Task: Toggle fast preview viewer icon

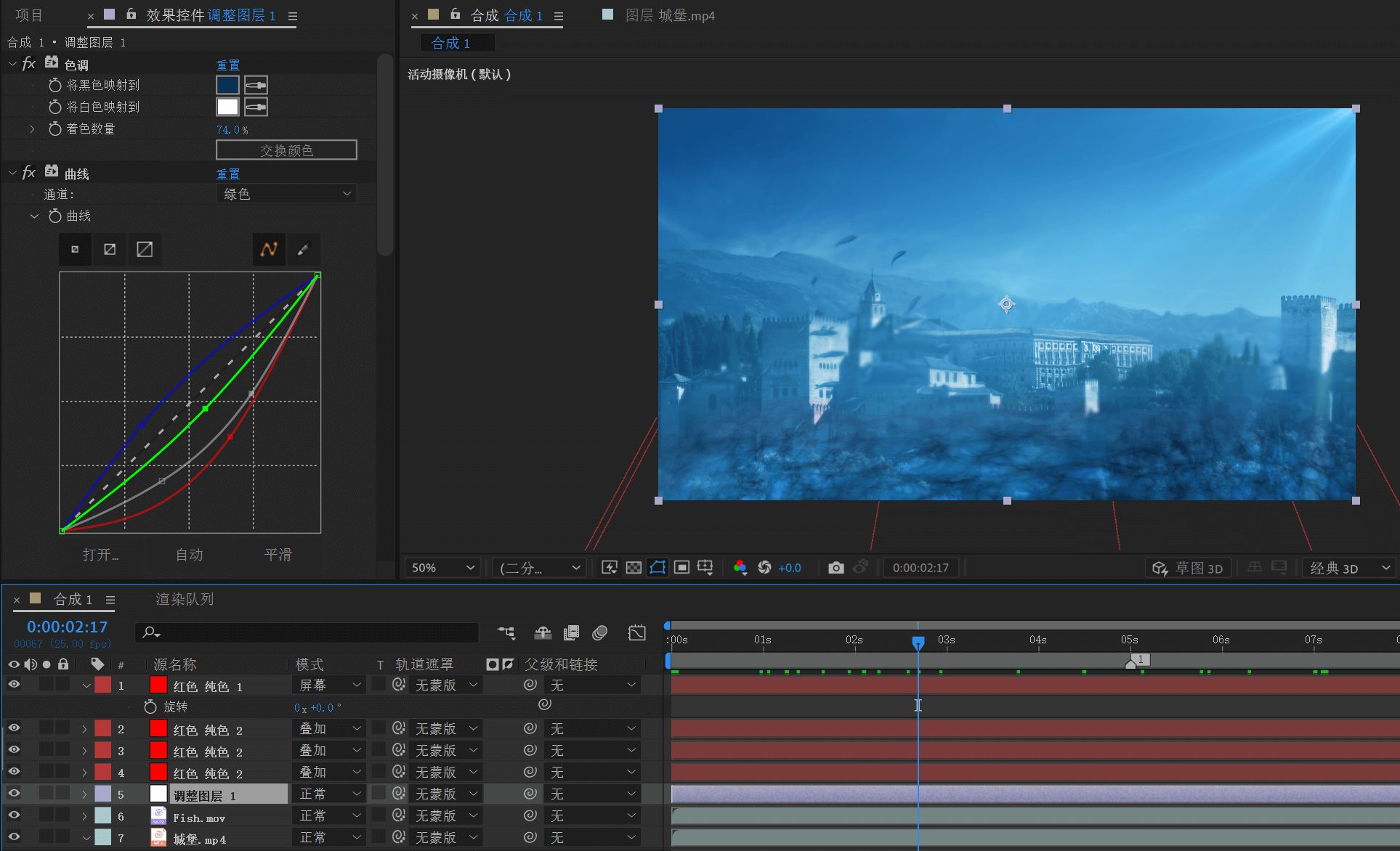Action: (x=610, y=567)
